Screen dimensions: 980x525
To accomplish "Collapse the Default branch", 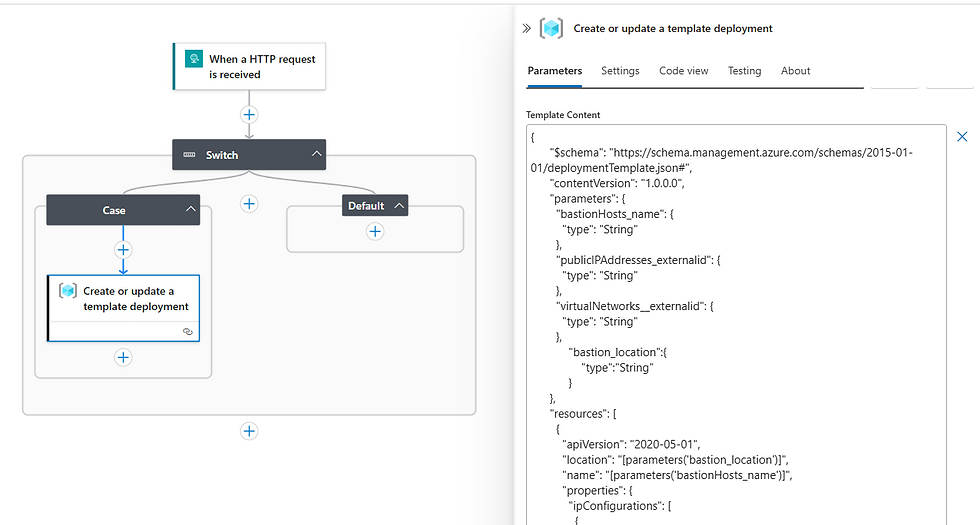I will point(399,206).
